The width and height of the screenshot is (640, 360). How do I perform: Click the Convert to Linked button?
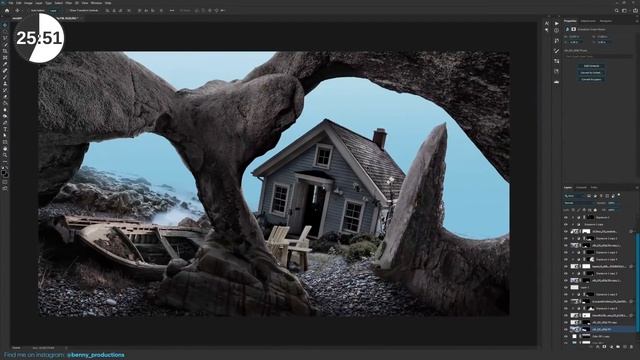pyautogui.click(x=591, y=73)
